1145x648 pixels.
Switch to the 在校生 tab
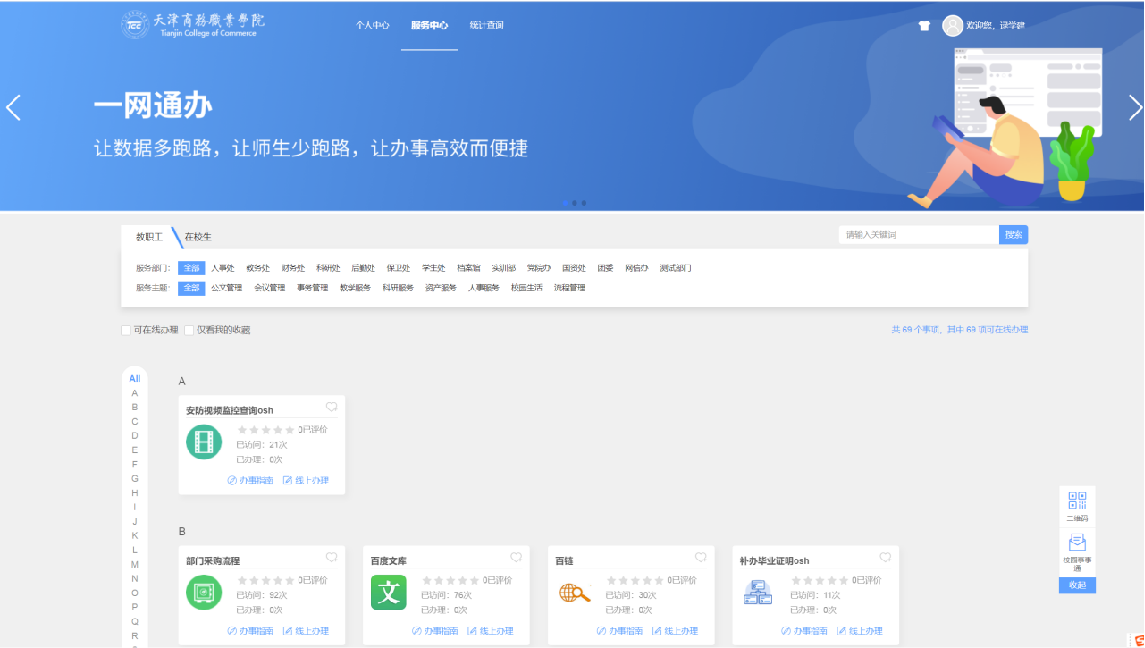198,237
